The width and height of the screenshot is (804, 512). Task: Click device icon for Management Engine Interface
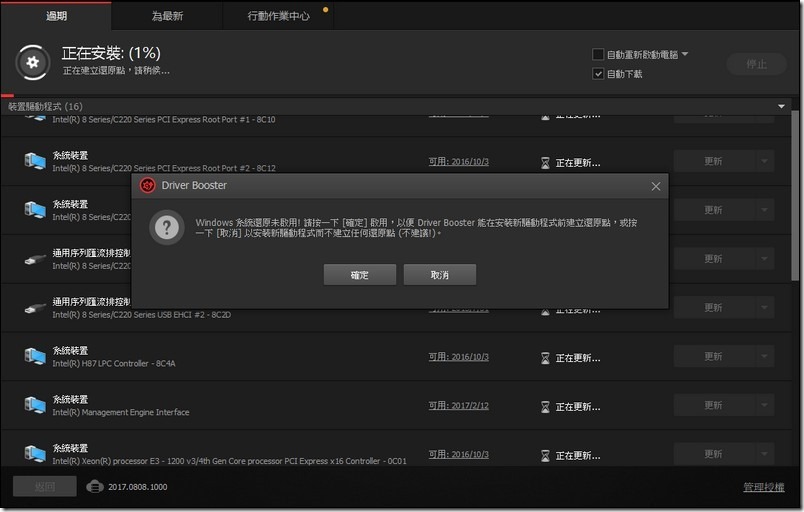tap(35, 405)
